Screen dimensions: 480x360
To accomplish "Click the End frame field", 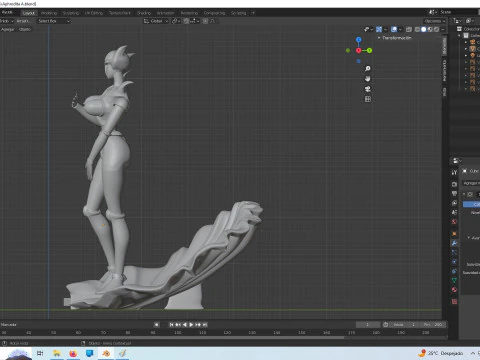I will pos(433,324).
